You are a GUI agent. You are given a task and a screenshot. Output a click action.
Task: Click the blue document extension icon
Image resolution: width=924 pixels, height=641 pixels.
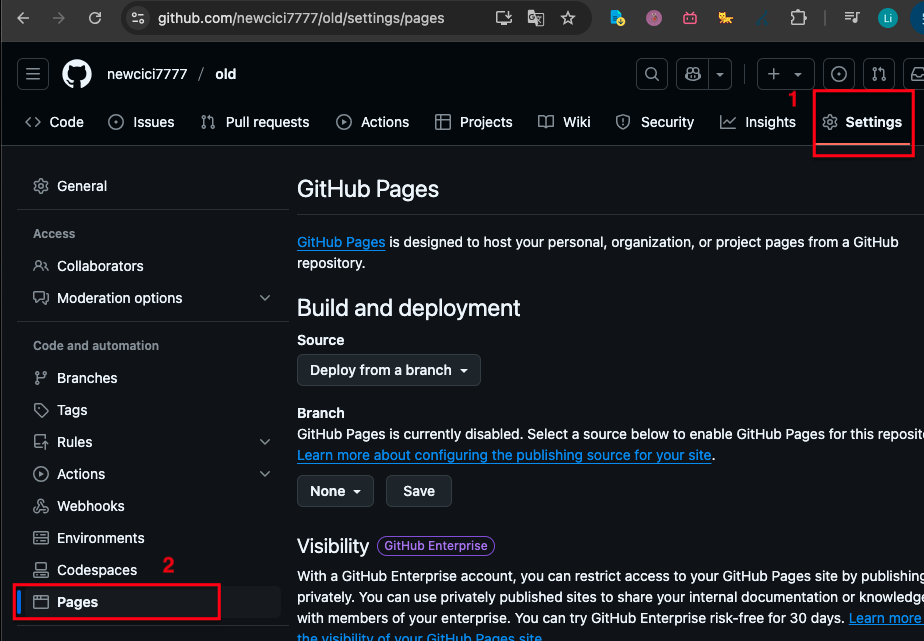618,18
